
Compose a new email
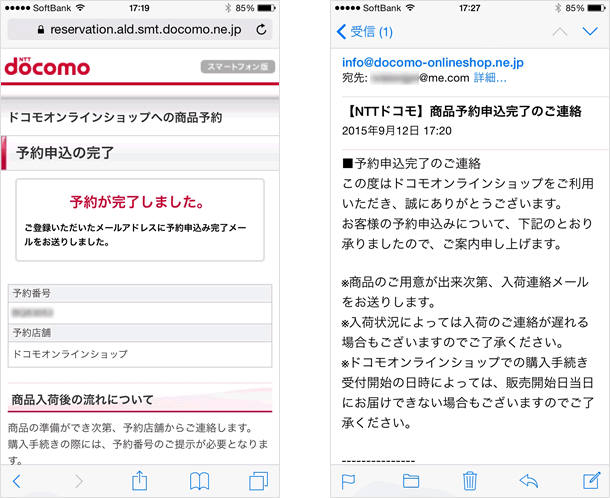592,480
